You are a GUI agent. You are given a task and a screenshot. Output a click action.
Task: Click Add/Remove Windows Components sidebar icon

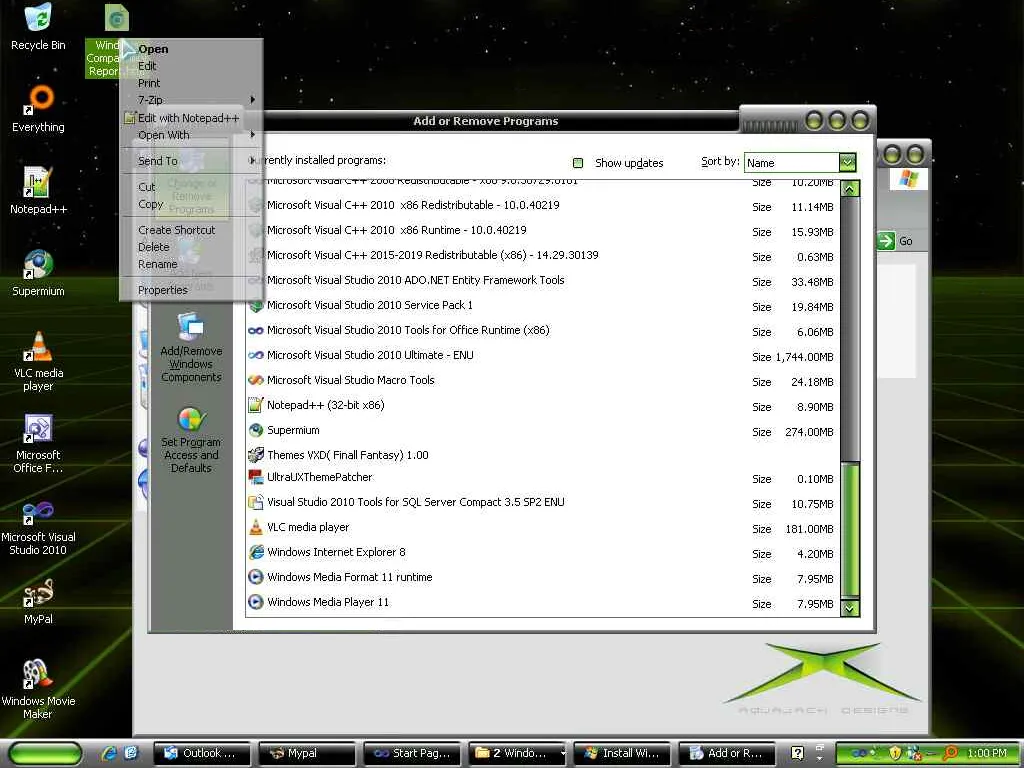pyautogui.click(x=191, y=327)
